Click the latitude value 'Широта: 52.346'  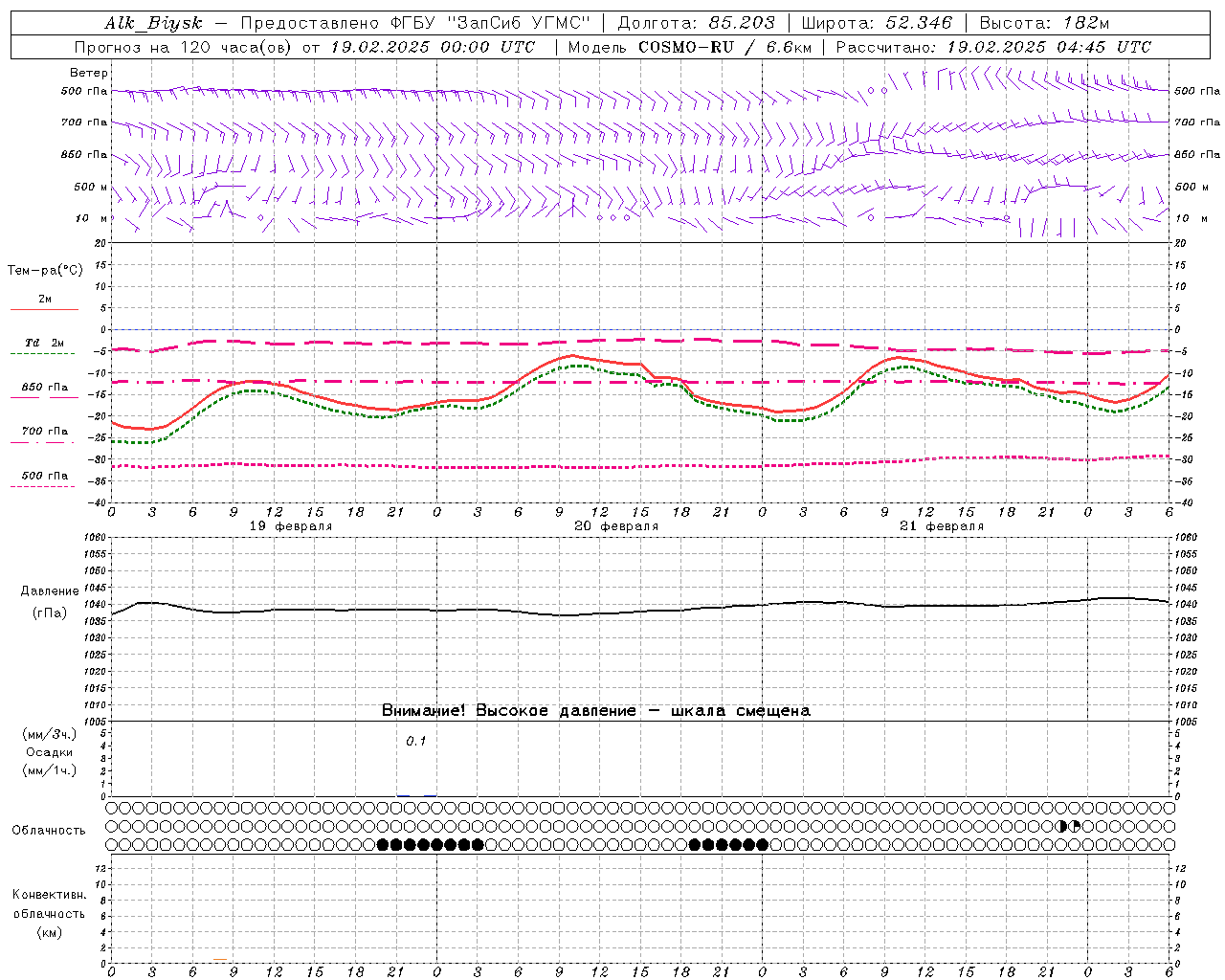tap(877, 23)
